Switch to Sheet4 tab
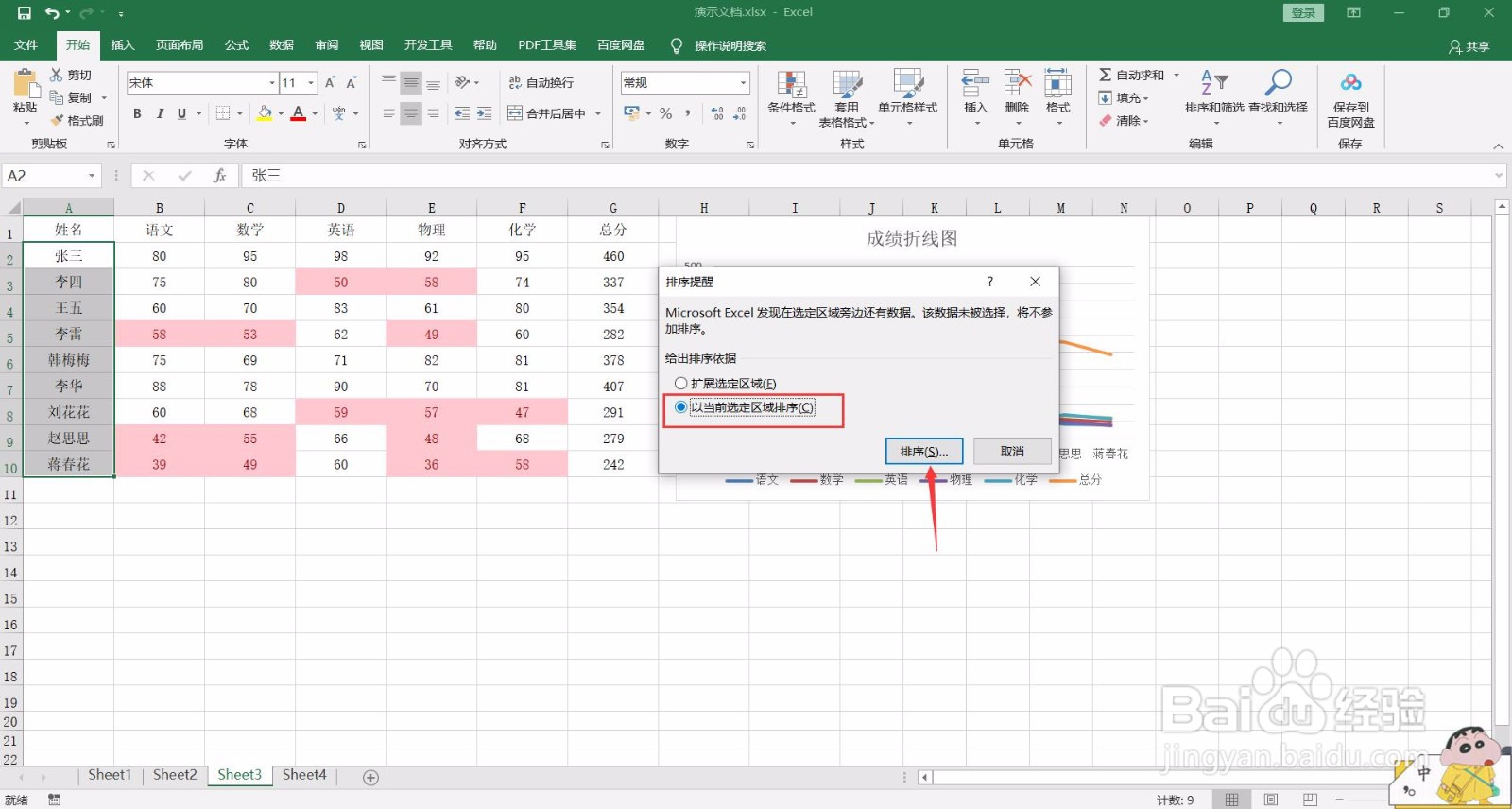Image resolution: width=1512 pixels, height=809 pixels. coord(304,775)
